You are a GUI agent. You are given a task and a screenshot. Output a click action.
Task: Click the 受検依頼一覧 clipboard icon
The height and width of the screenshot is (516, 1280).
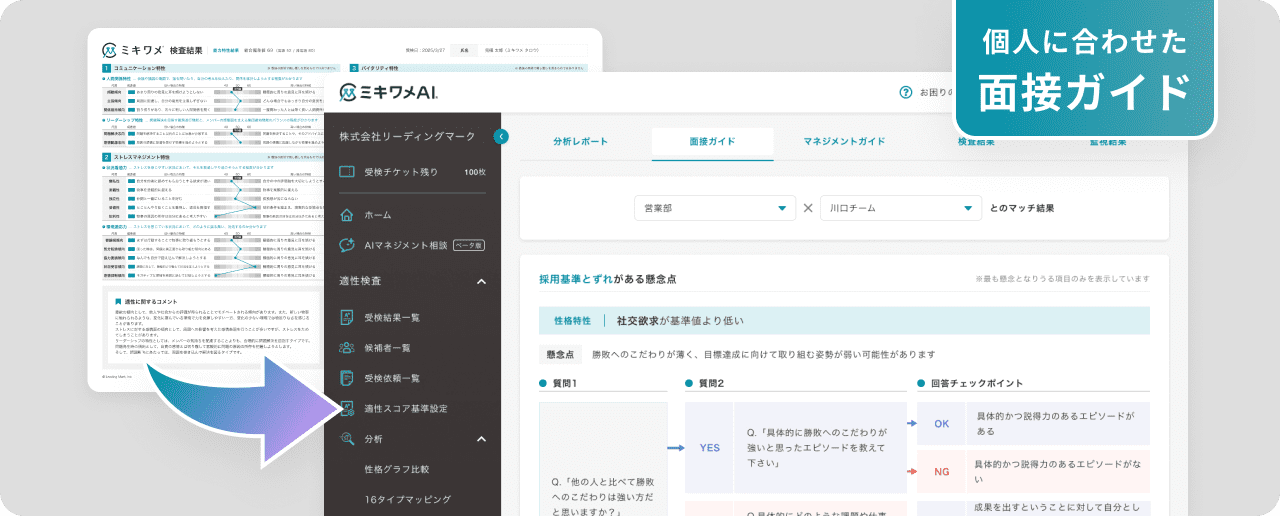pyautogui.click(x=347, y=378)
